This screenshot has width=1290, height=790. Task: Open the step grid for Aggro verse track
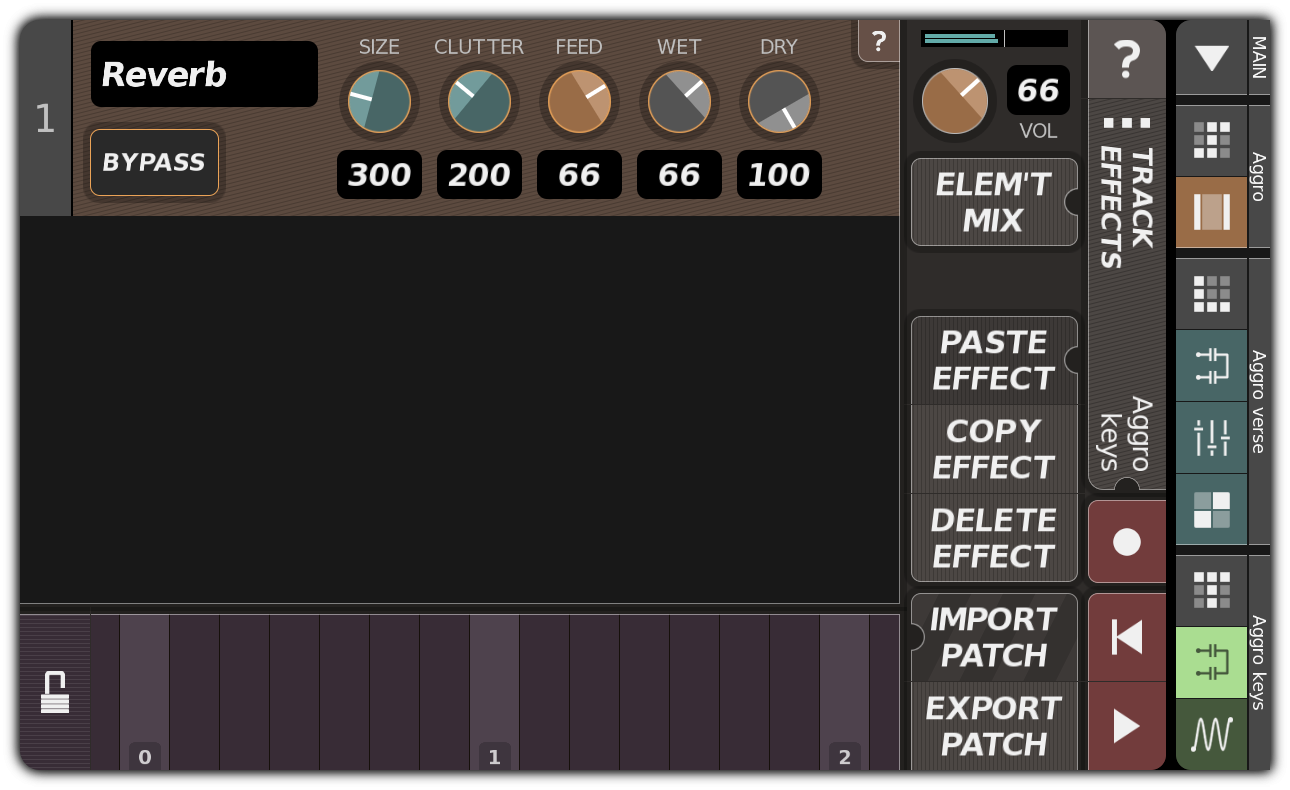(1211, 293)
